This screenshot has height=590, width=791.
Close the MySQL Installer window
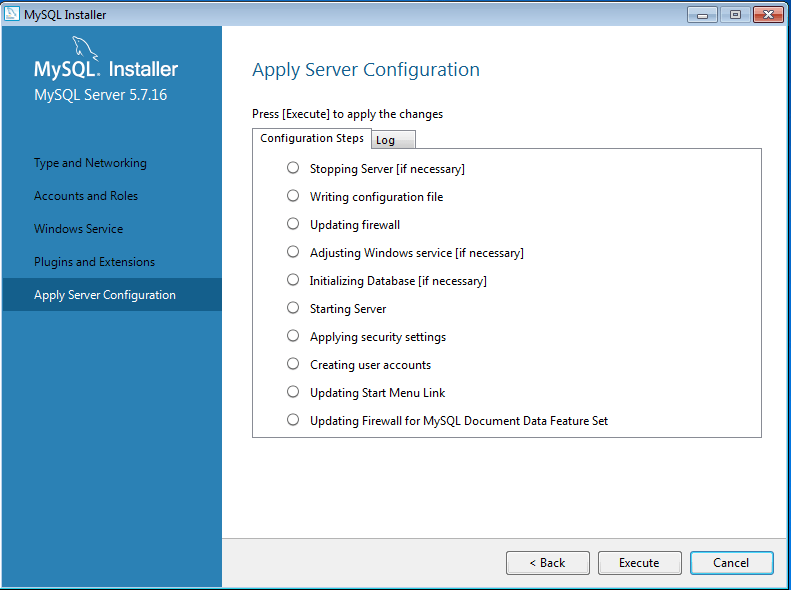[x=768, y=15]
